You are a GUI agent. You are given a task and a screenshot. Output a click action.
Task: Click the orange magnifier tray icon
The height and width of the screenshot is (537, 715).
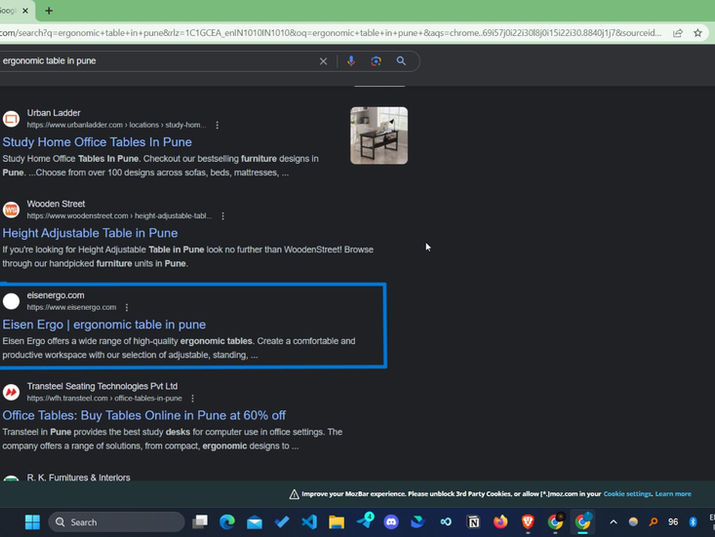tap(653, 522)
